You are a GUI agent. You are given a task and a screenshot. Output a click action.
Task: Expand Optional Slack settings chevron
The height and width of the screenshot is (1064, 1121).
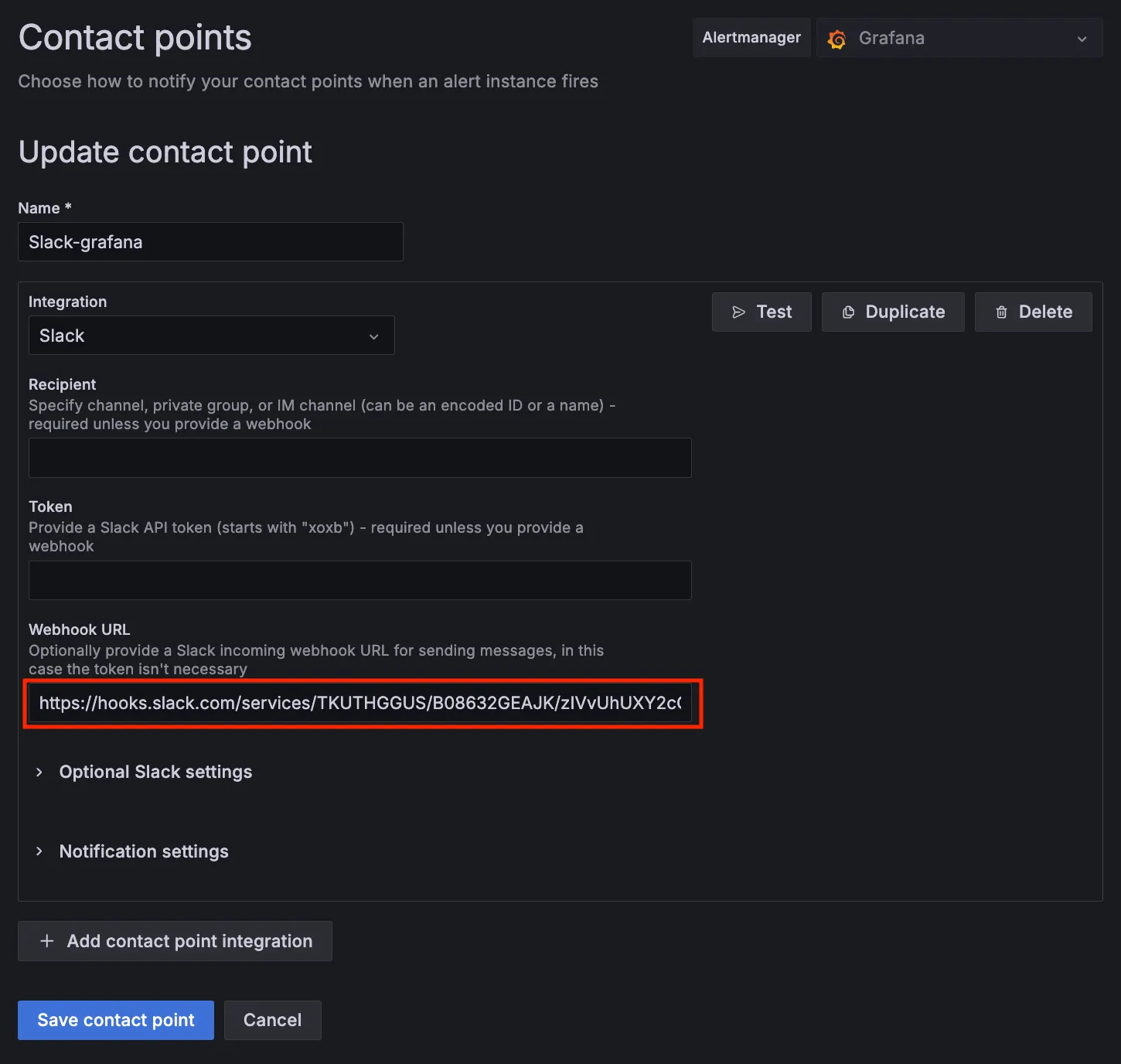pyautogui.click(x=39, y=772)
